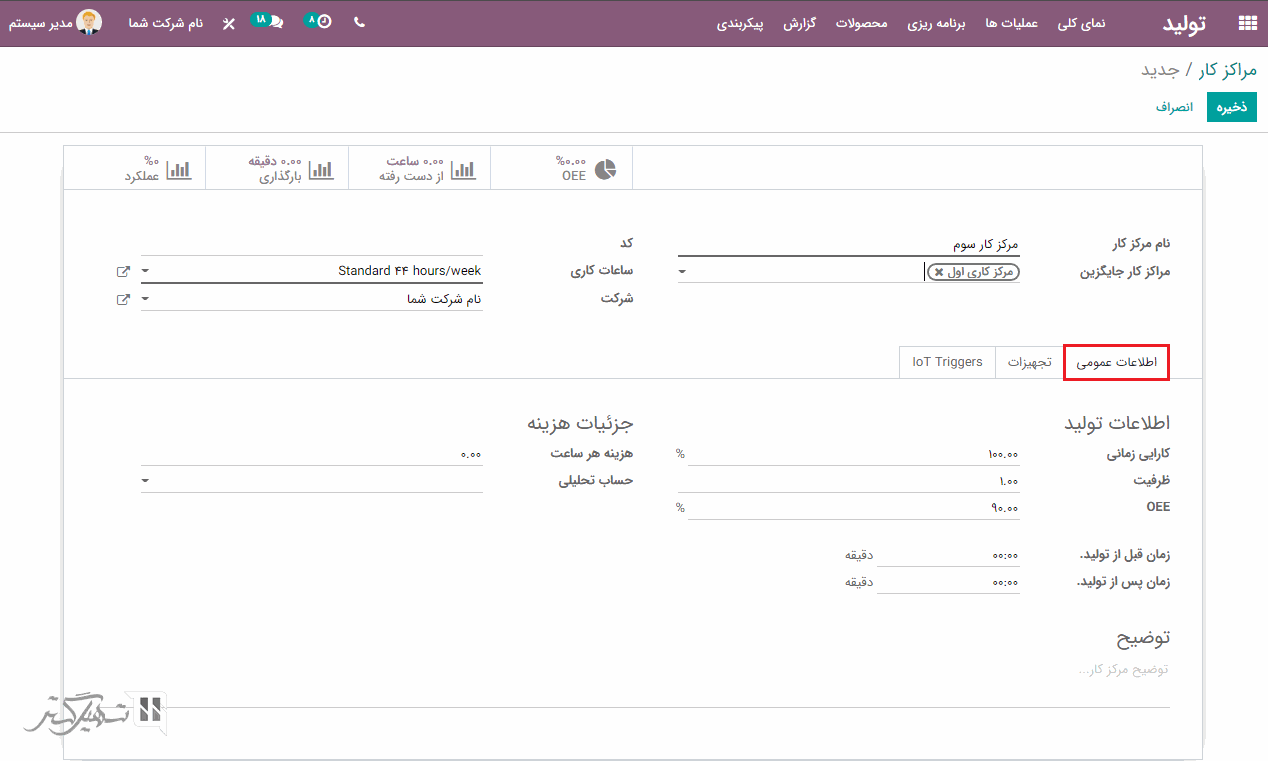Expand the مراکز کار جایگزین dropdown arrow

683,271
